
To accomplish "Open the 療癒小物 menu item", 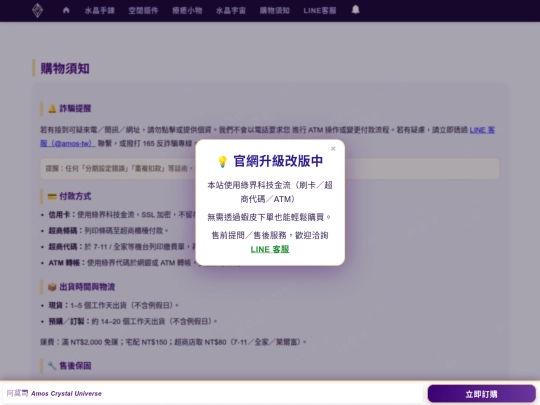I will [187, 11].
